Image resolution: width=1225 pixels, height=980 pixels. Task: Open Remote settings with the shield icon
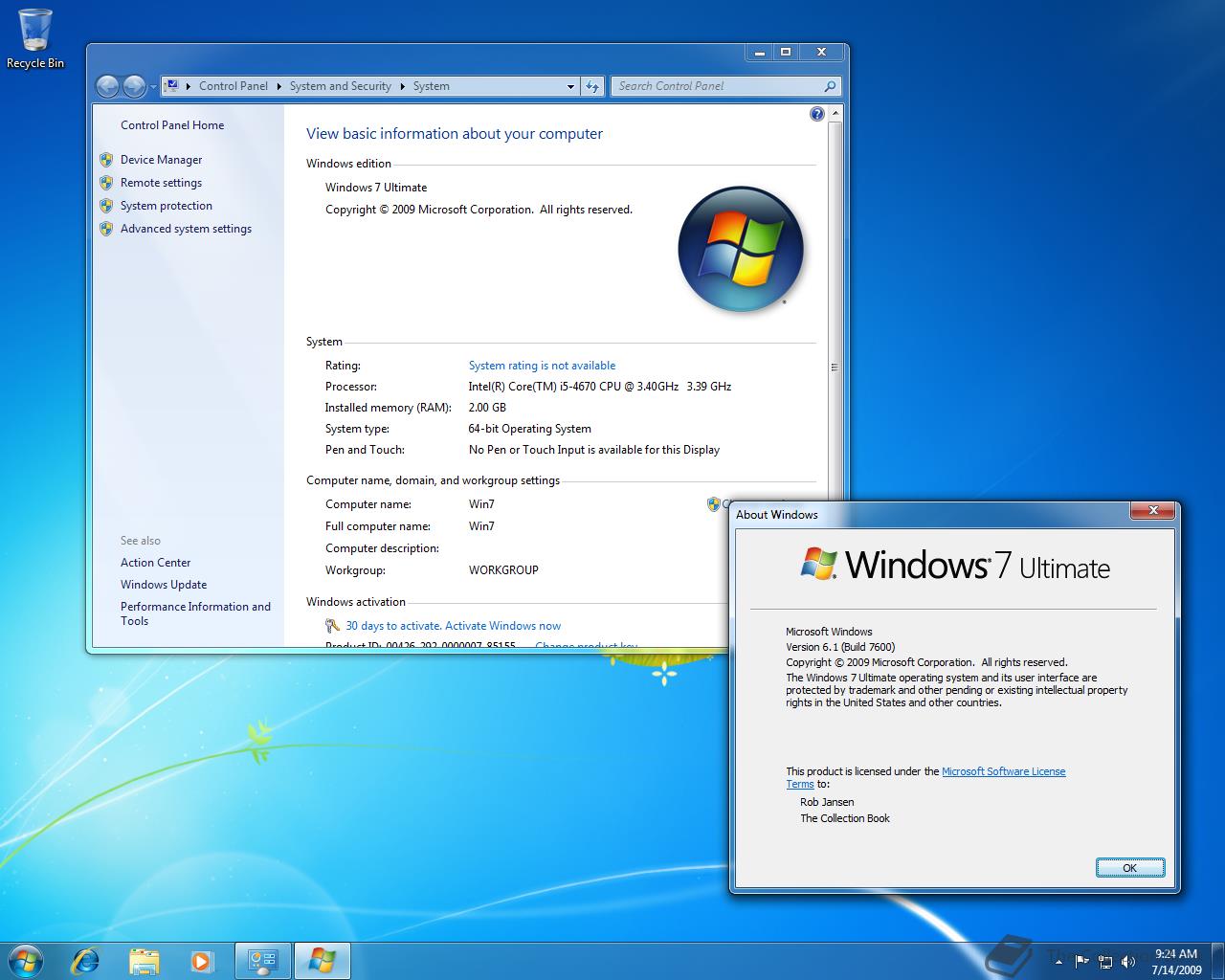click(x=161, y=182)
